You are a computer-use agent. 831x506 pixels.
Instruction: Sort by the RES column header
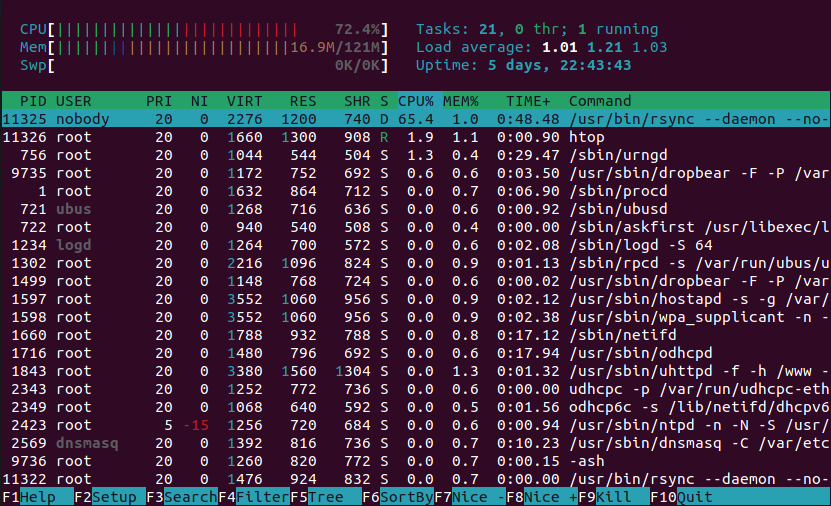tap(303, 101)
